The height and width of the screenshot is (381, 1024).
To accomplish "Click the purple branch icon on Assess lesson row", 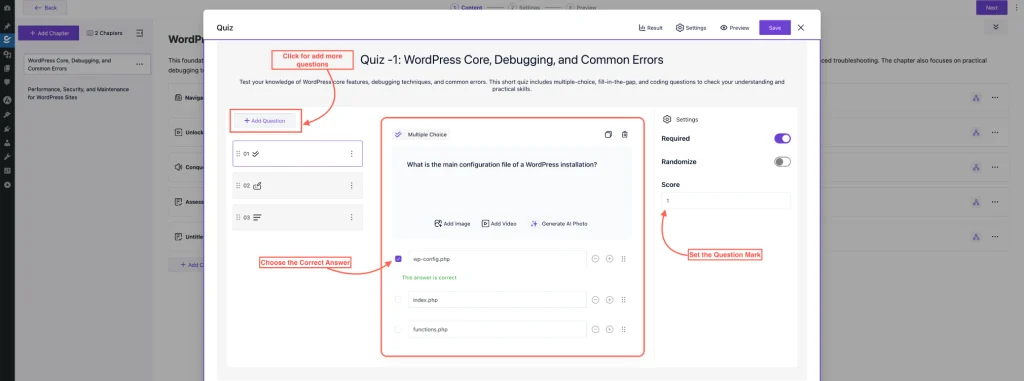I will click(976, 202).
